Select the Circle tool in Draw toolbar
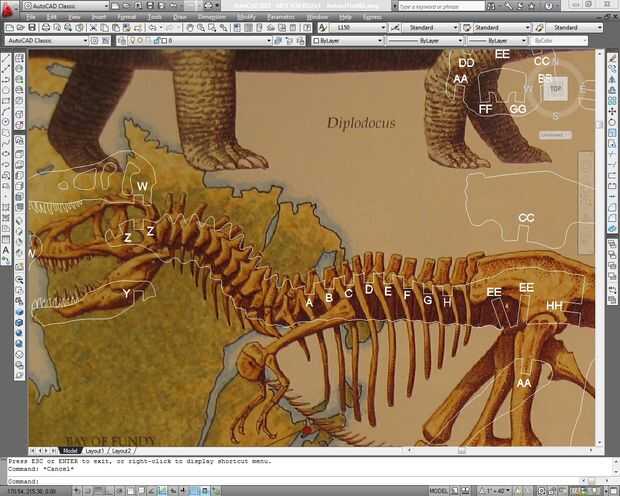620x496 pixels. click(6, 122)
